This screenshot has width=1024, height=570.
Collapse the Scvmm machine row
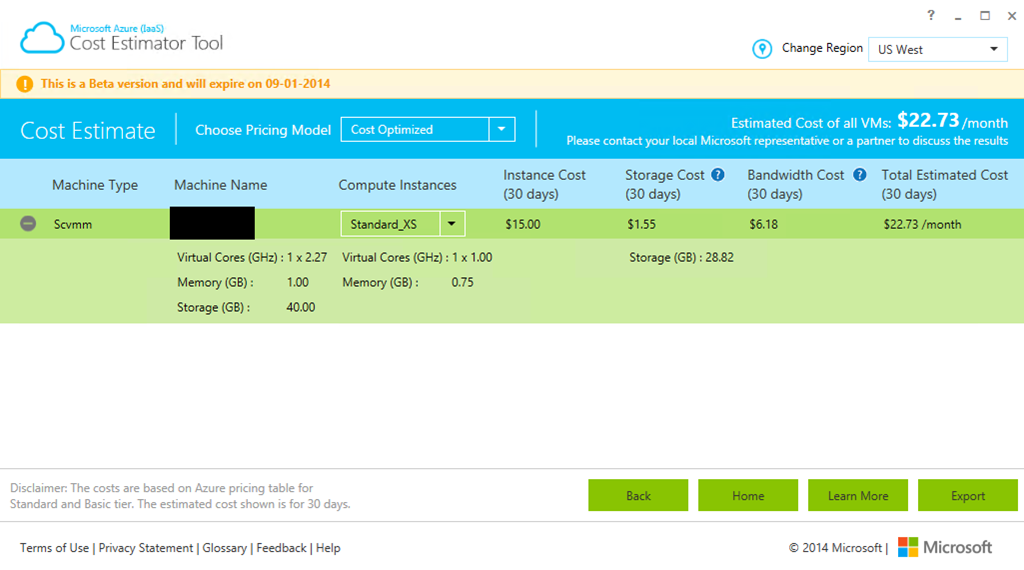(28, 224)
